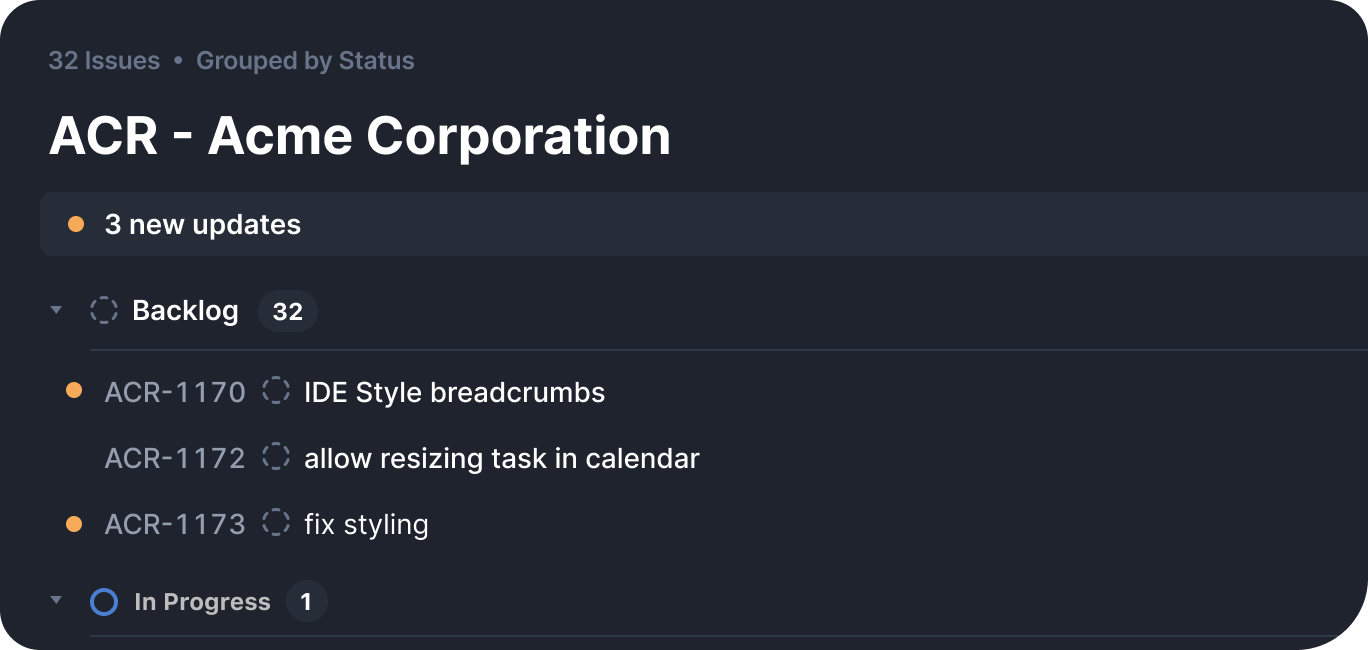The height and width of the screenshot is (650, 1368).
Task: Click backlog status icon of ACR-1172
Action: click(x=275, y=458)
